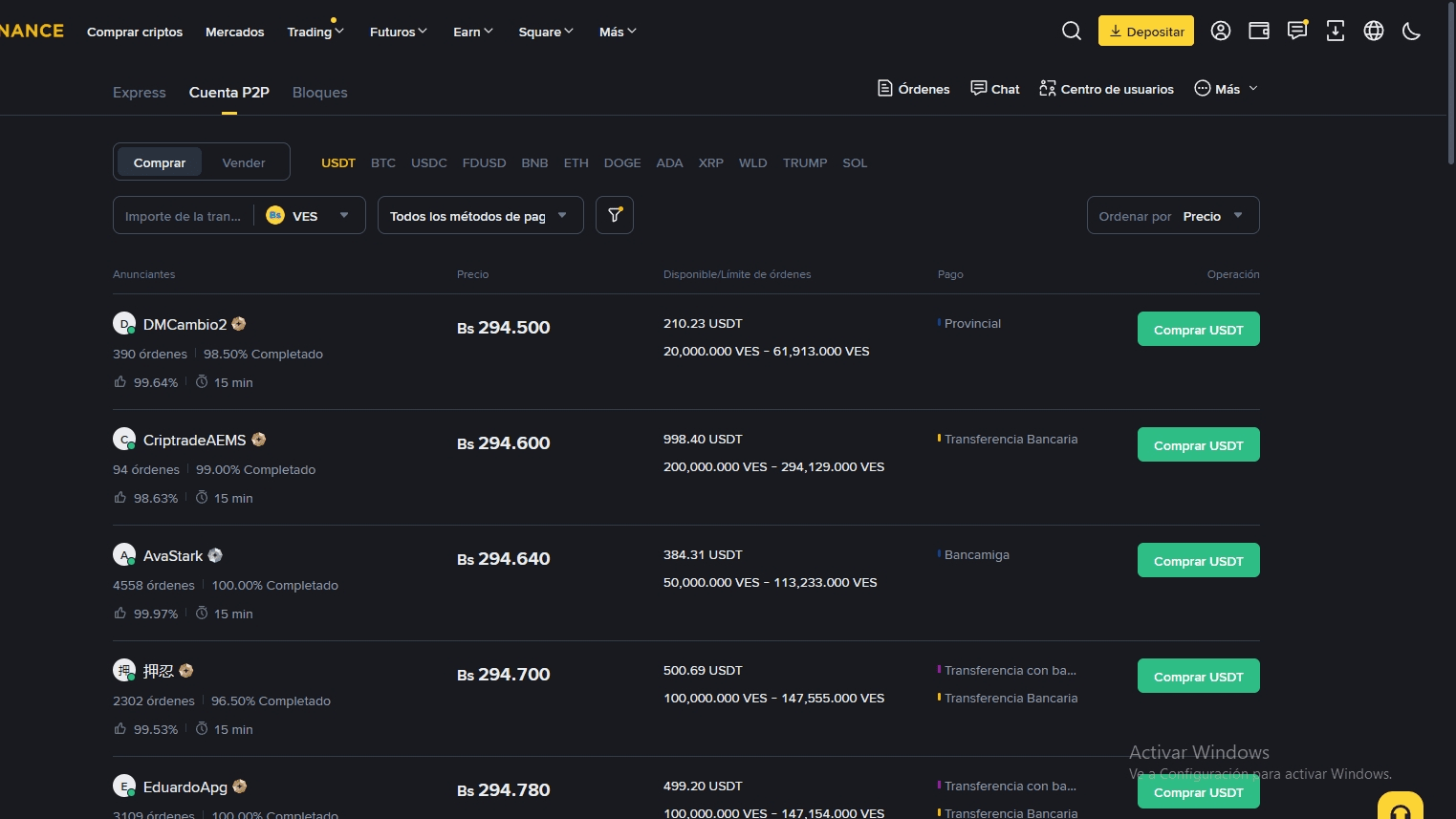Buy USDT from CriptradeAEMS
1456x819 pixels.
[1199, 444]
